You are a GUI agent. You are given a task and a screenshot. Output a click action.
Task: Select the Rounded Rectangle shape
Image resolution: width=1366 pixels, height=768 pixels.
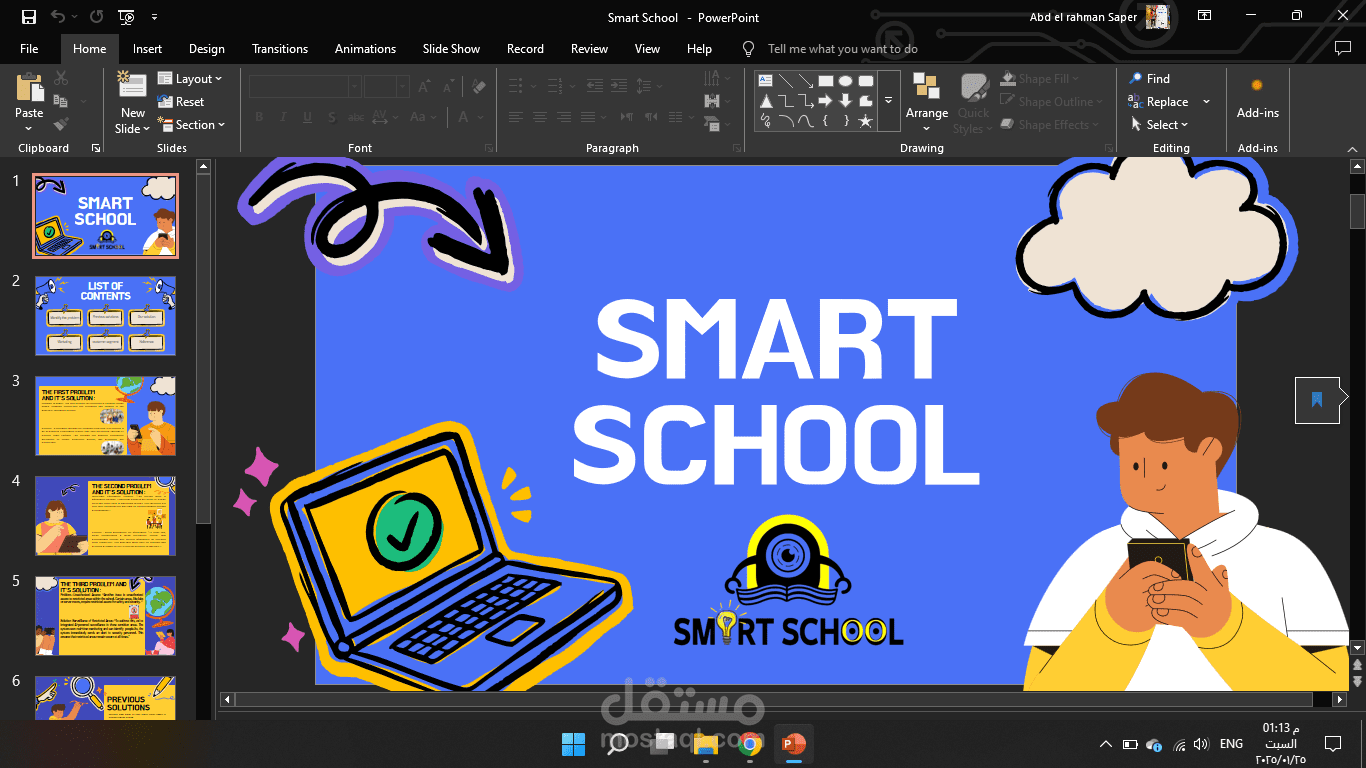pos(866,80)
